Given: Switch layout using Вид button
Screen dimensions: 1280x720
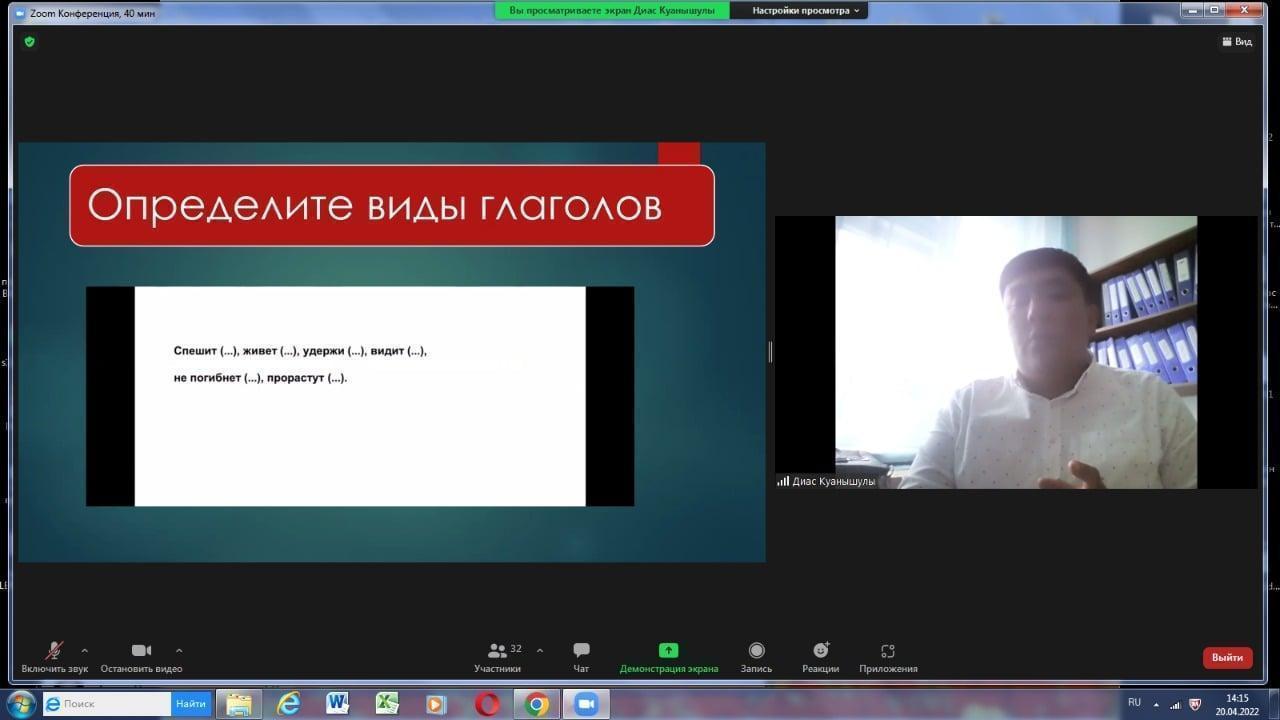Looking at the screenshot, I should 1237,42.
